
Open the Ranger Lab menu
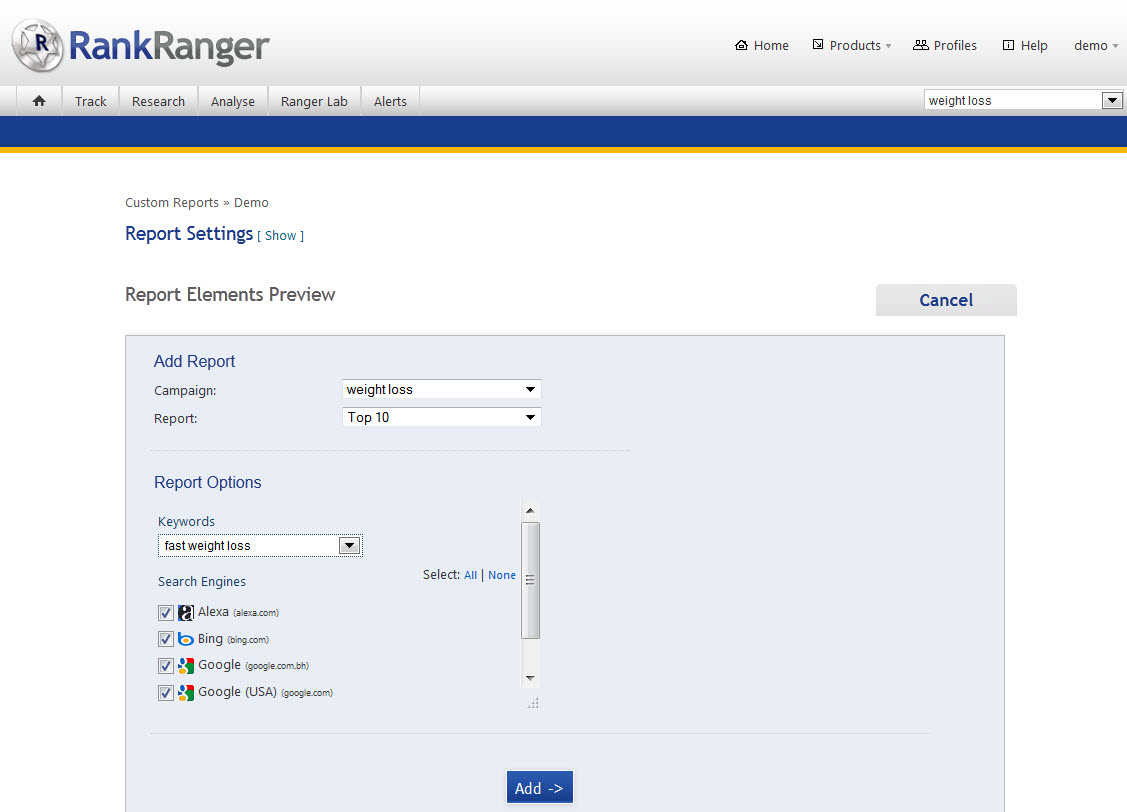click(x=314, y=101)
